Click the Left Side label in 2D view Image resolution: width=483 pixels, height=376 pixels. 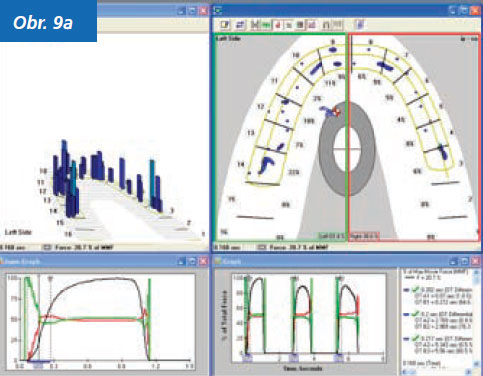click(228, 39)
